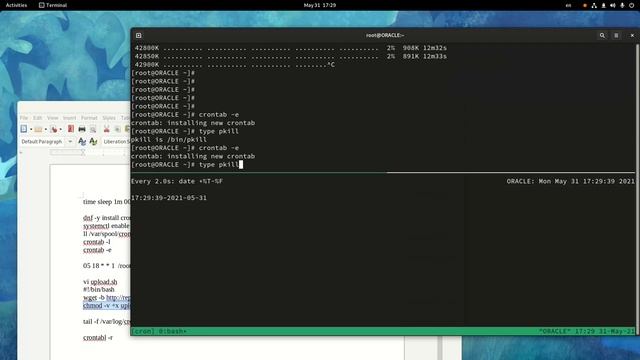
Task: Click 'ORACLE: Mon May 31 17:29:39 2021' header
Action: [x=571, y=181]
